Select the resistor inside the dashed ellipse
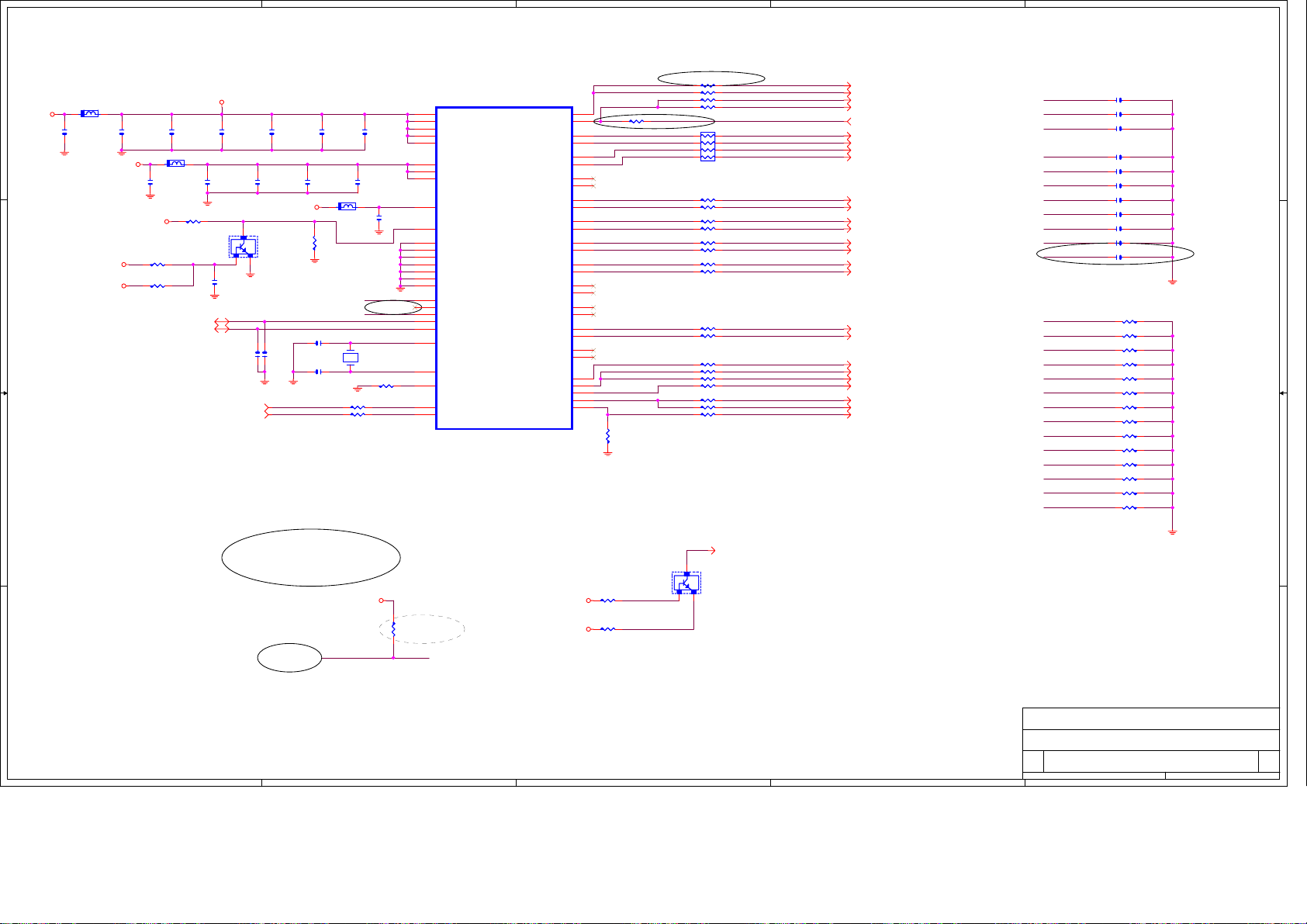The height and width of the screenshot is (924, 1307). [x=394, y=629]
